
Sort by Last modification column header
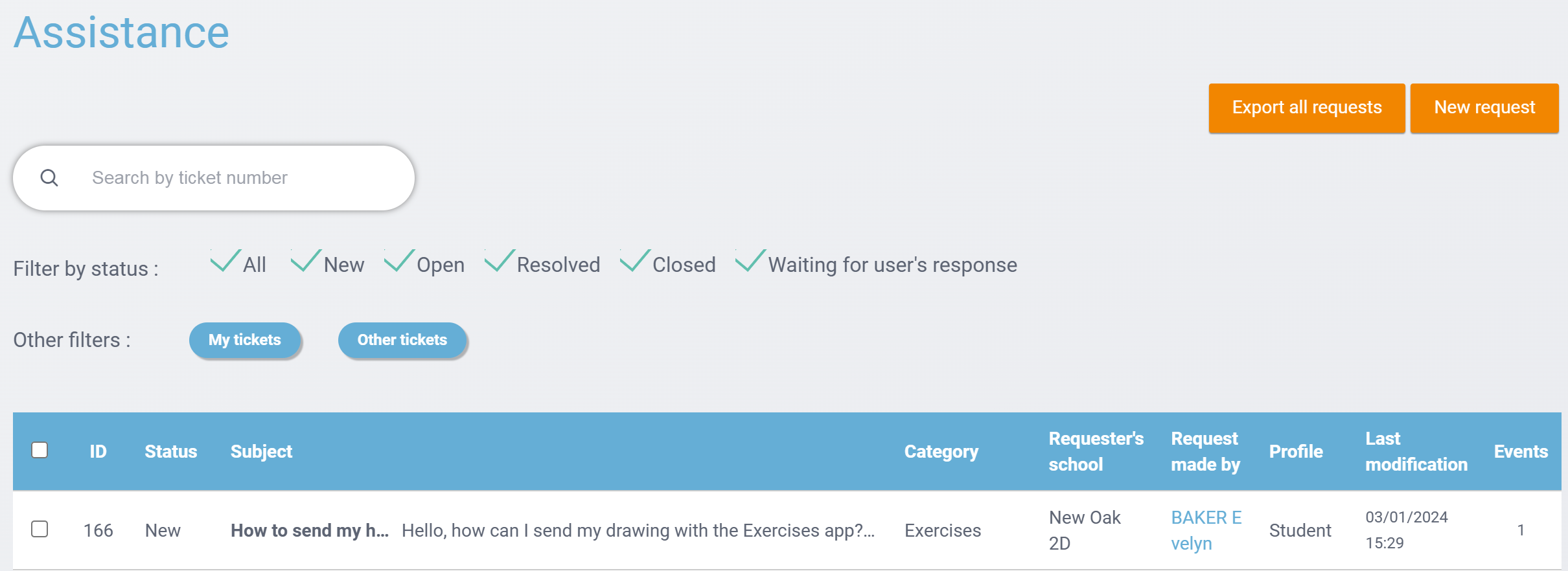click(x=1416, y=451)
